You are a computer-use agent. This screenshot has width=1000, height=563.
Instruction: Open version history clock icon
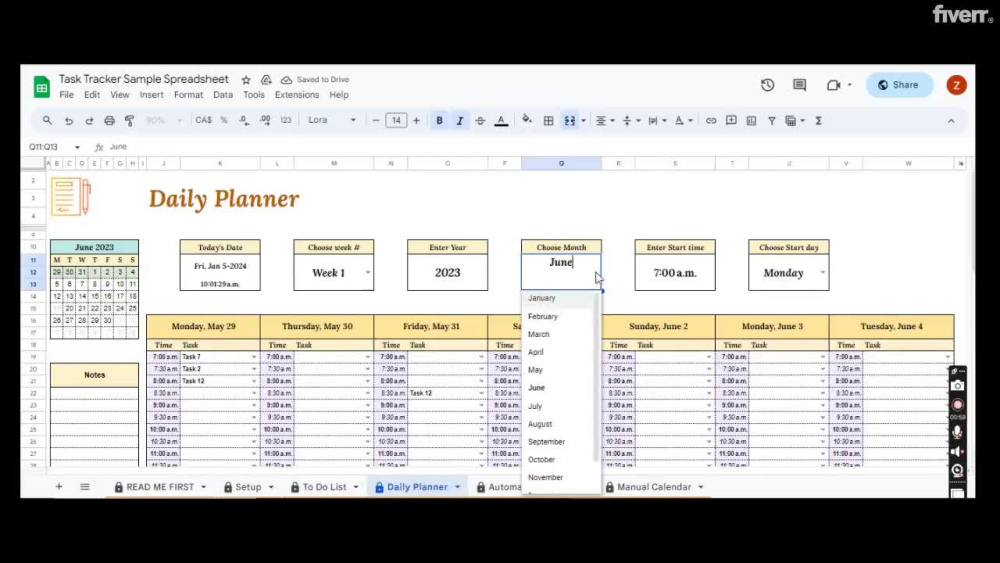[767, 85]
